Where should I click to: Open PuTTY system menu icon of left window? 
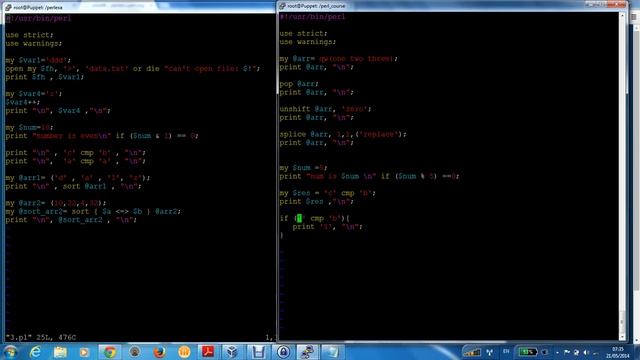(x=8, y=7)
